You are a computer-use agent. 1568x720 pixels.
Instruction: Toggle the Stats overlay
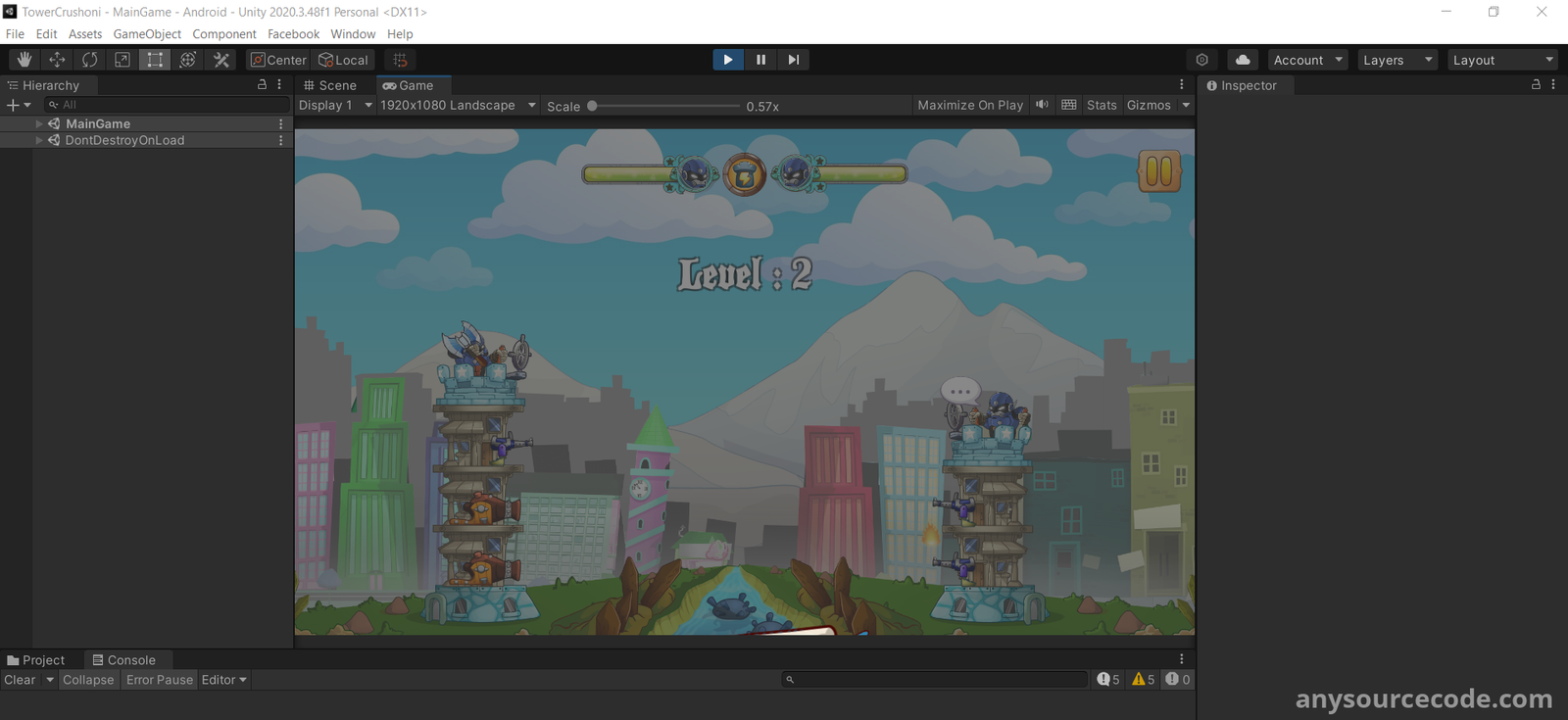pos(1101,106)
